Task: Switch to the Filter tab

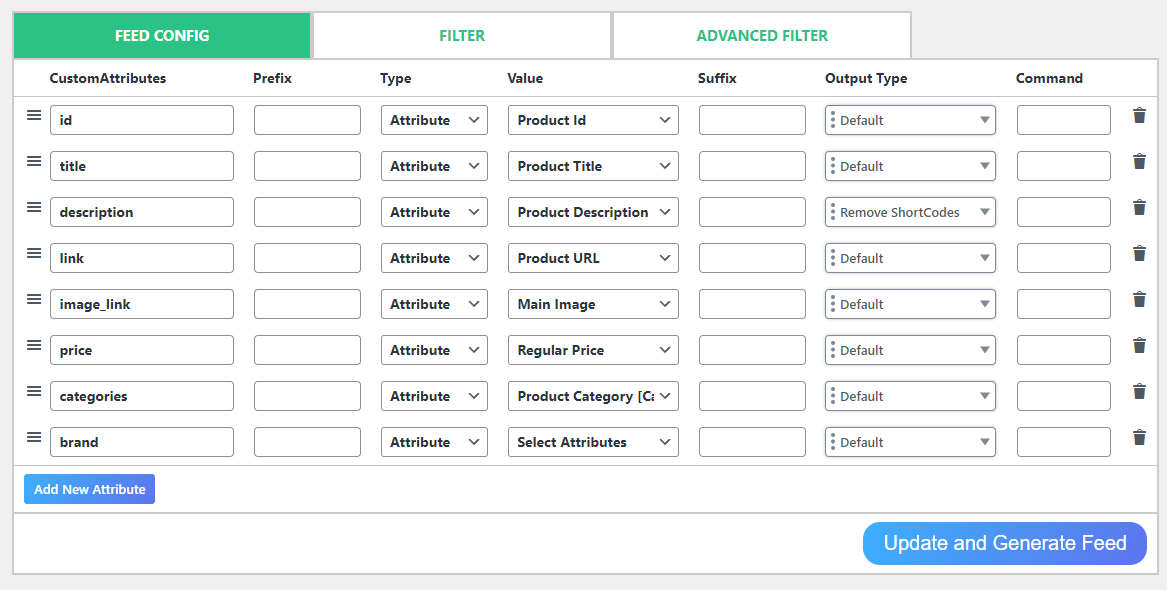Action: click(462, 36)
